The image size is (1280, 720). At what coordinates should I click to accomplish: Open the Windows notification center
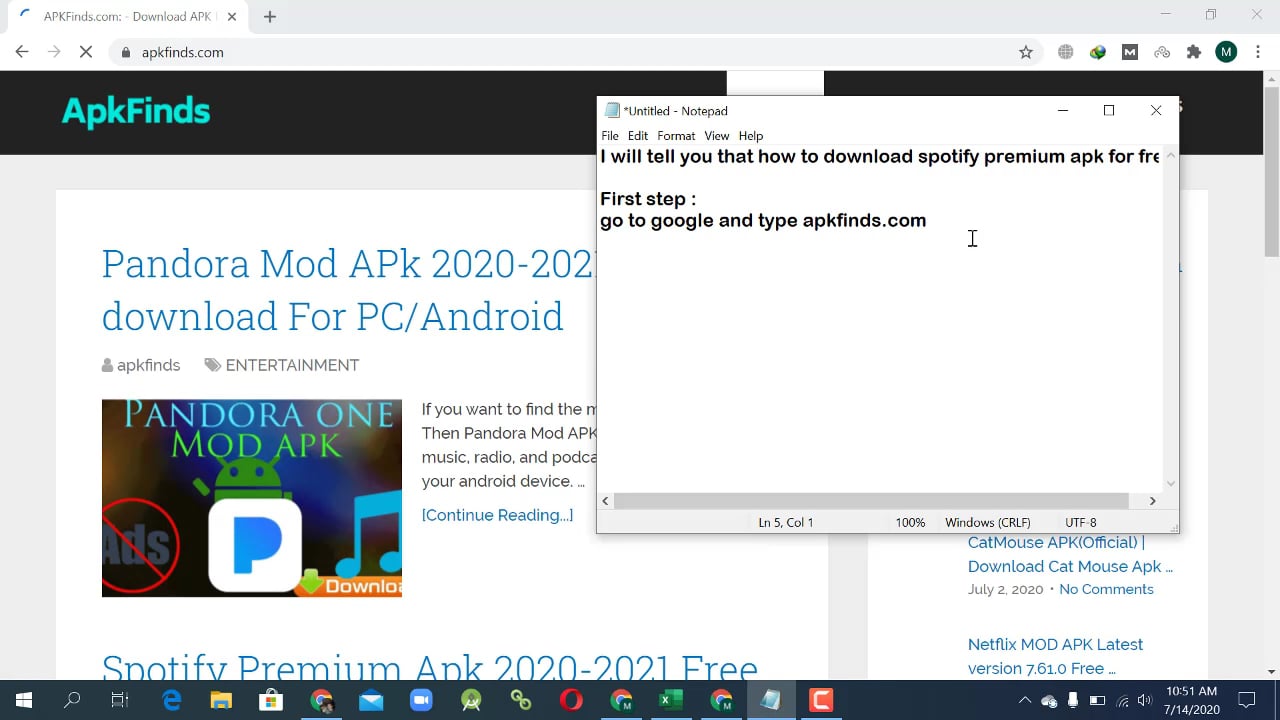coord(1247,700)
